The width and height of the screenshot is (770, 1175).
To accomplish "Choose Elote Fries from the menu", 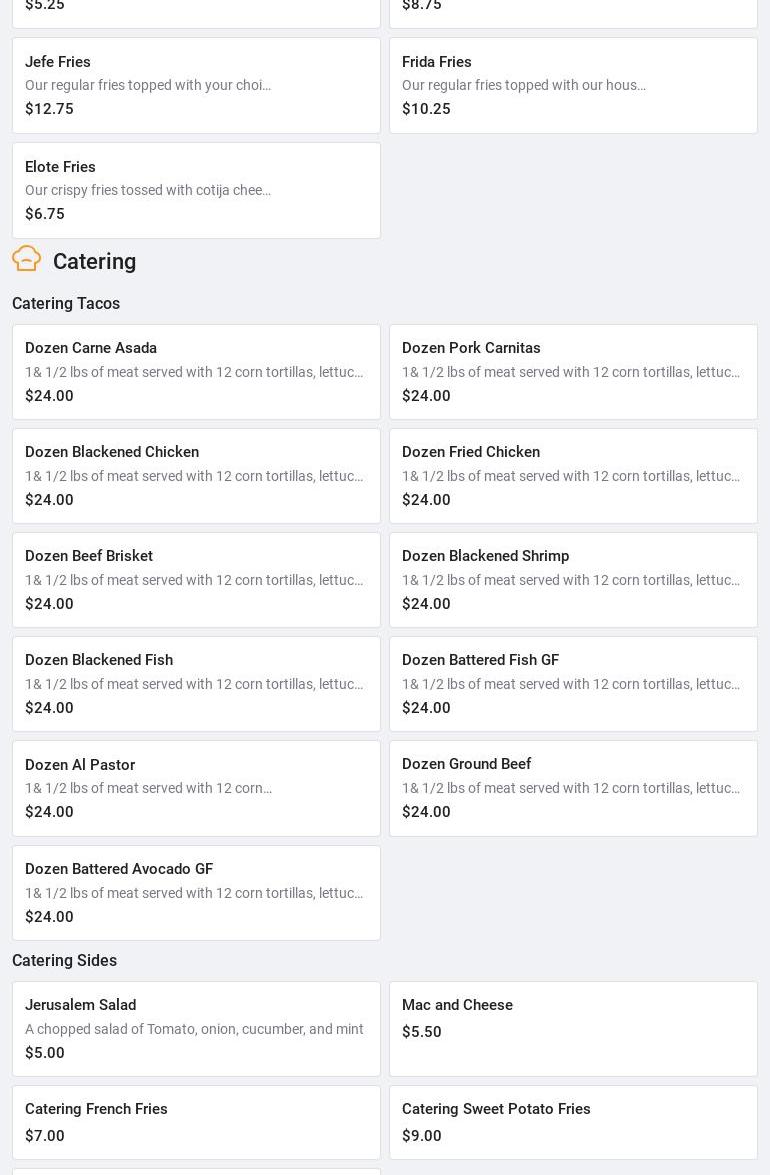I will (x=196, y=190).
